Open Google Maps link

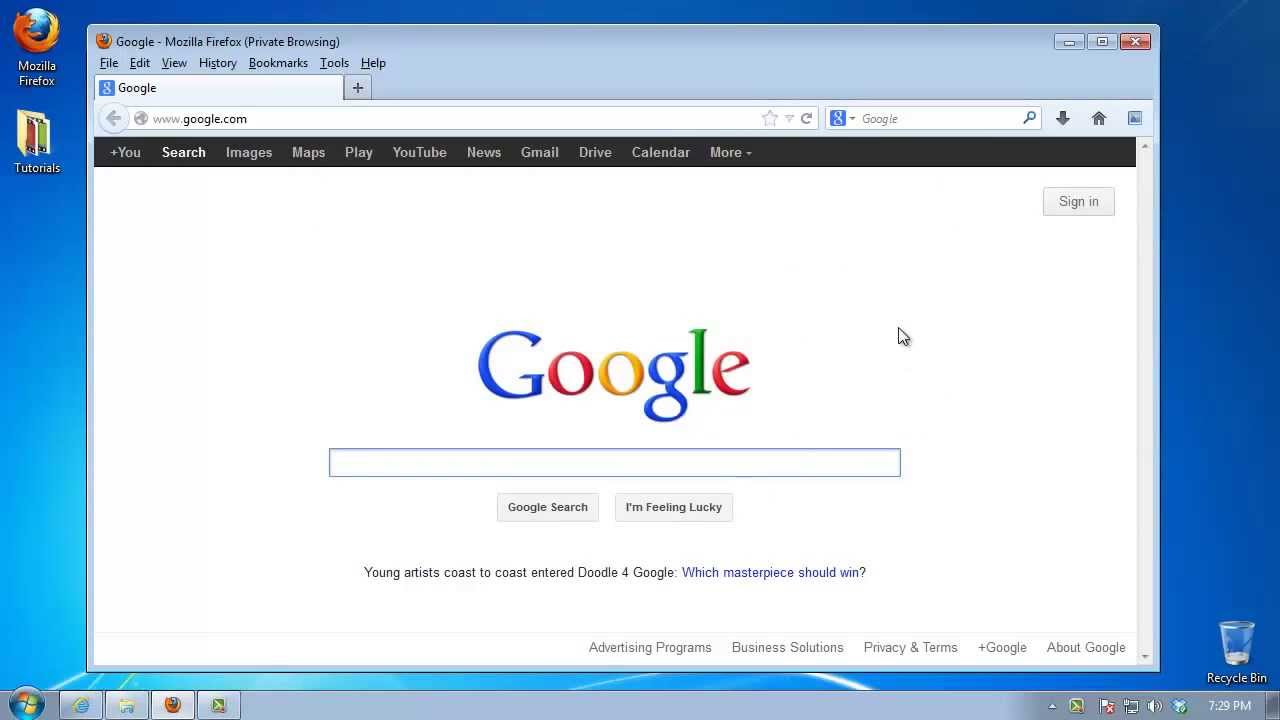tap(308, 152)
